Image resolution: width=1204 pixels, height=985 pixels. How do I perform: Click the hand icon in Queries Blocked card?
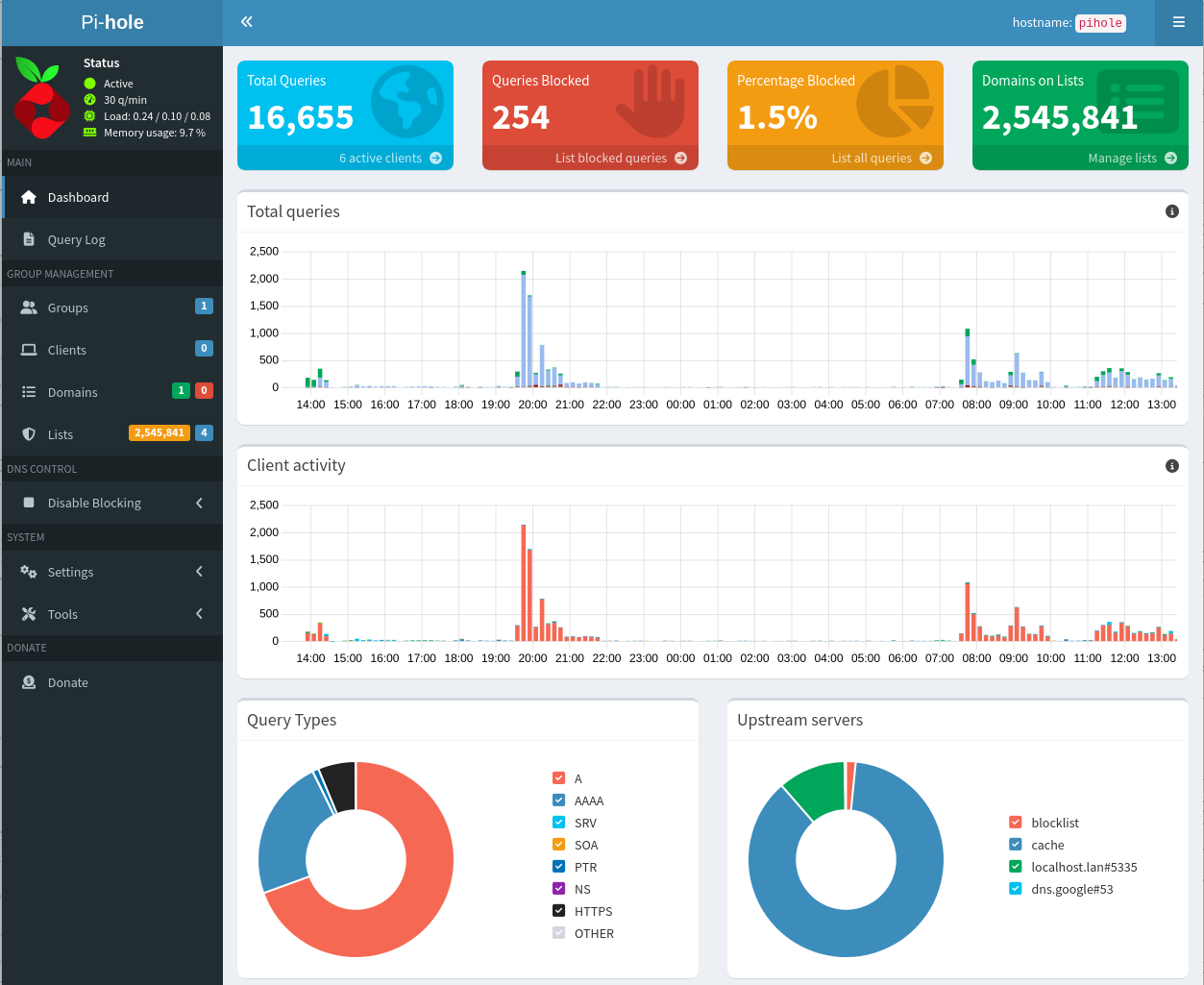pyautogui.click(x=651, y=102)
